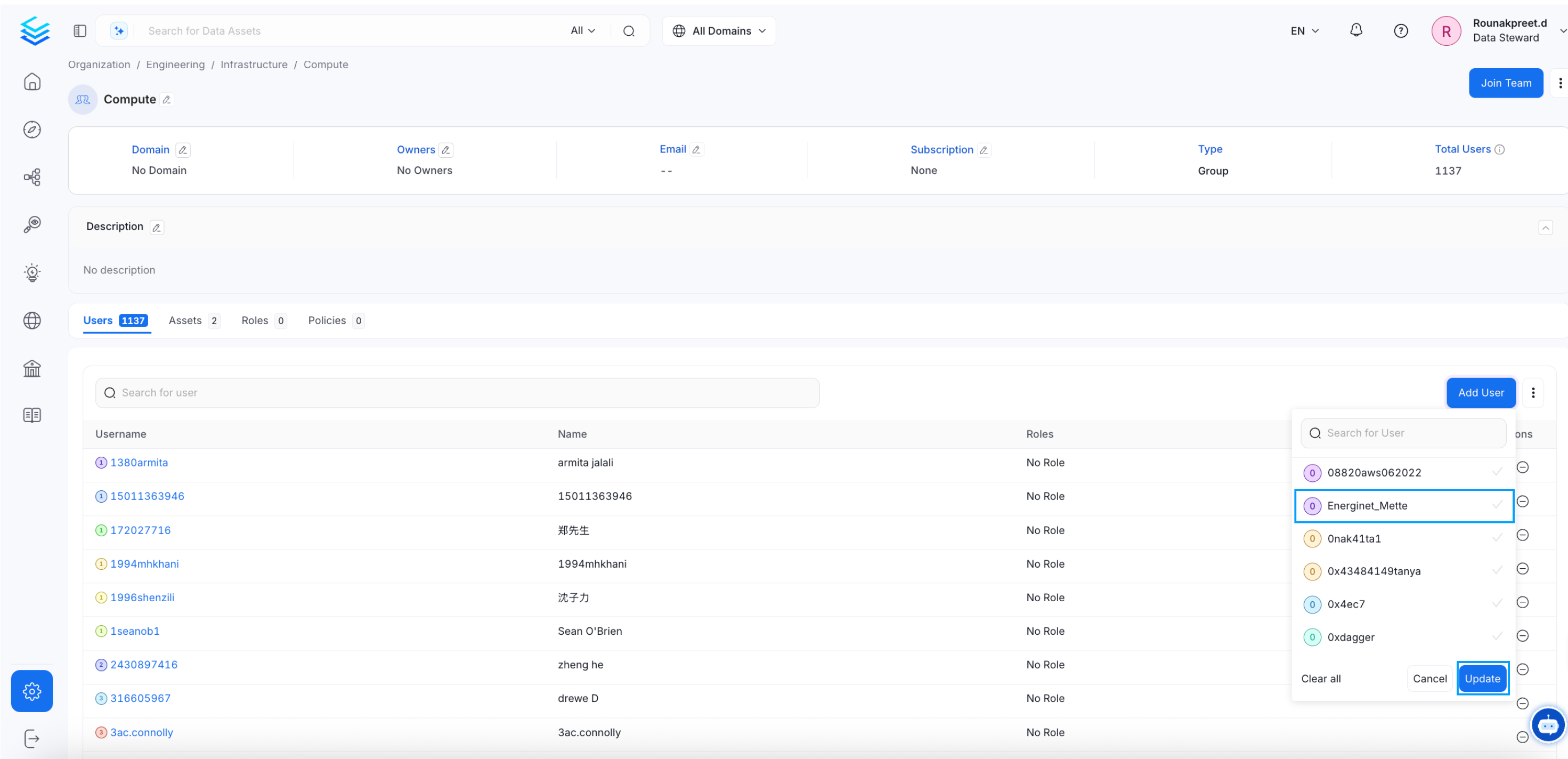Click the Update button
This screenshot has width=1568, height=759.
click(x=1482, y=678)
